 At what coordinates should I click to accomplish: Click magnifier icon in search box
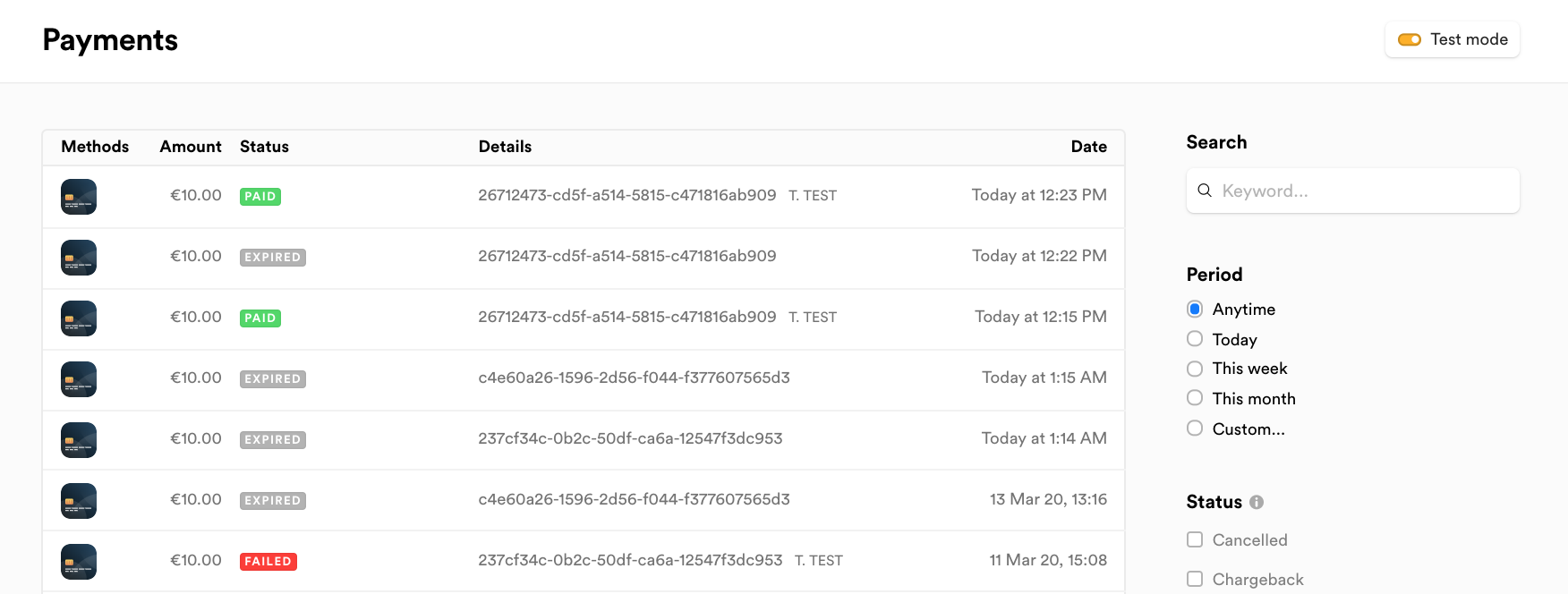tap(1205, 191)
